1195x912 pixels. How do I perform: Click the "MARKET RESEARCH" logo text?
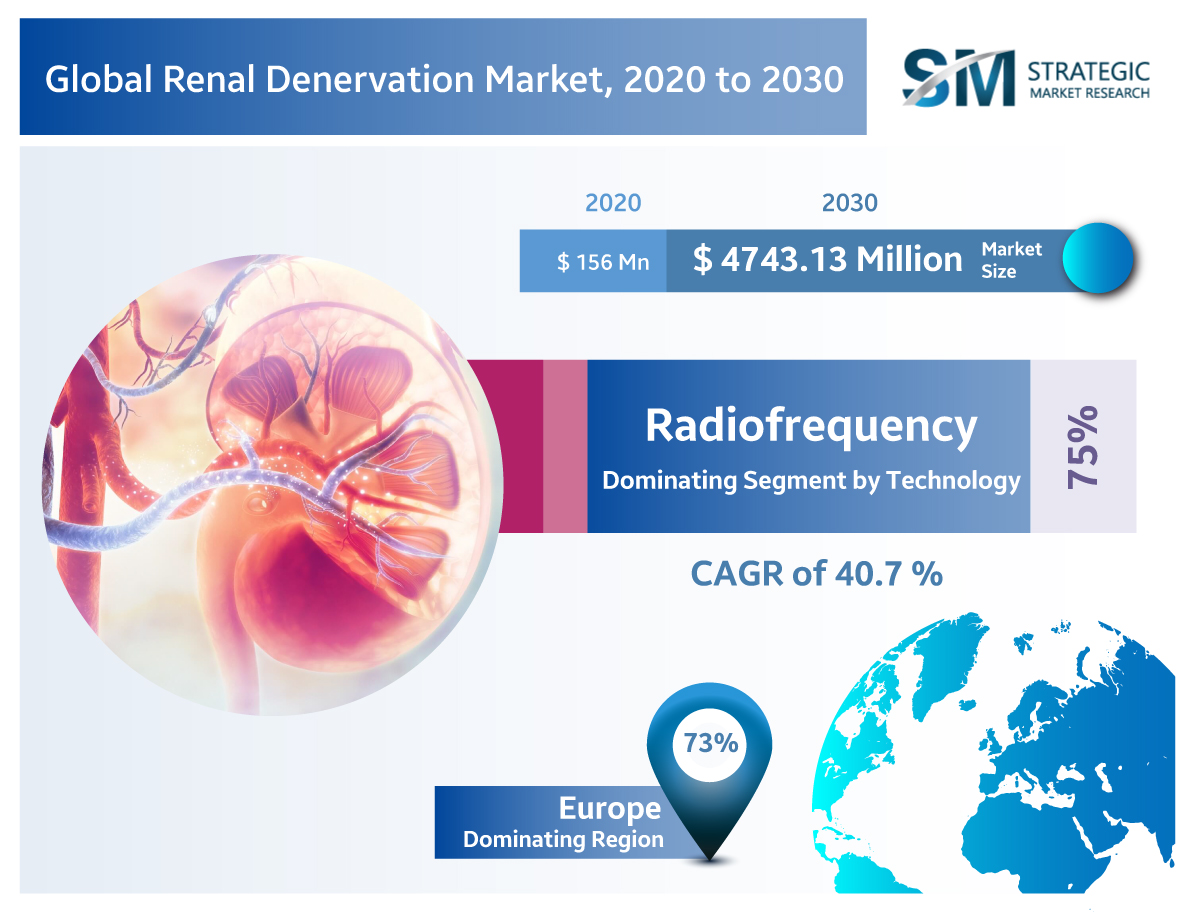pyautogui.click(x=1090, y=94)
